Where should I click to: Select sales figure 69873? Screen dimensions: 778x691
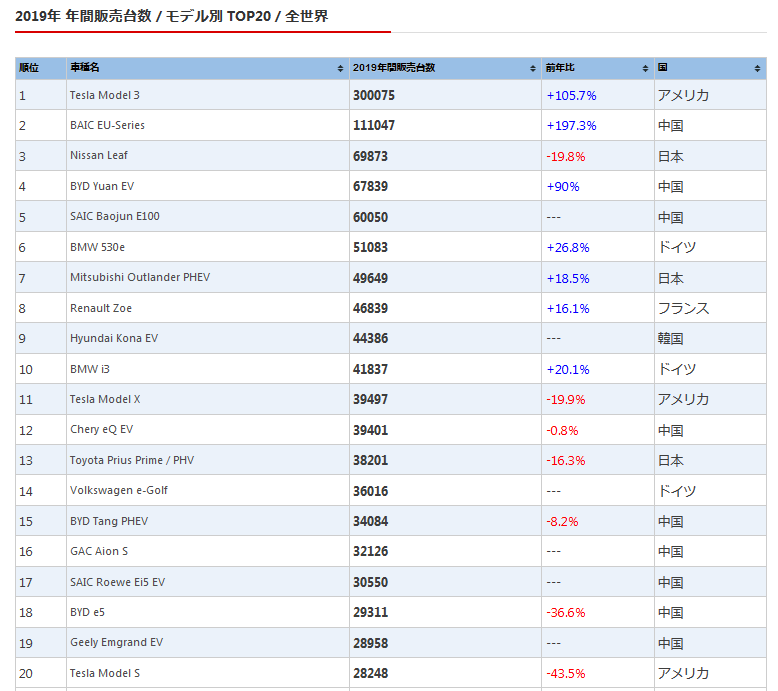pos(370,156)
